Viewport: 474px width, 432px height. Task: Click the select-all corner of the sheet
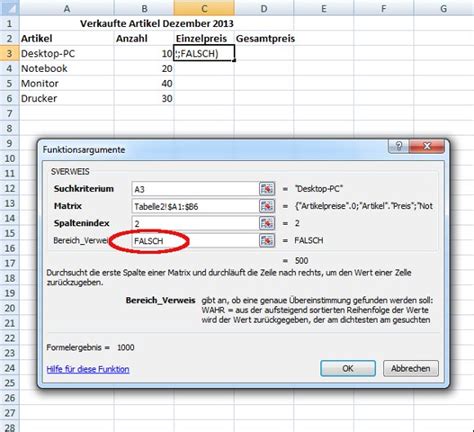point(10,8)
